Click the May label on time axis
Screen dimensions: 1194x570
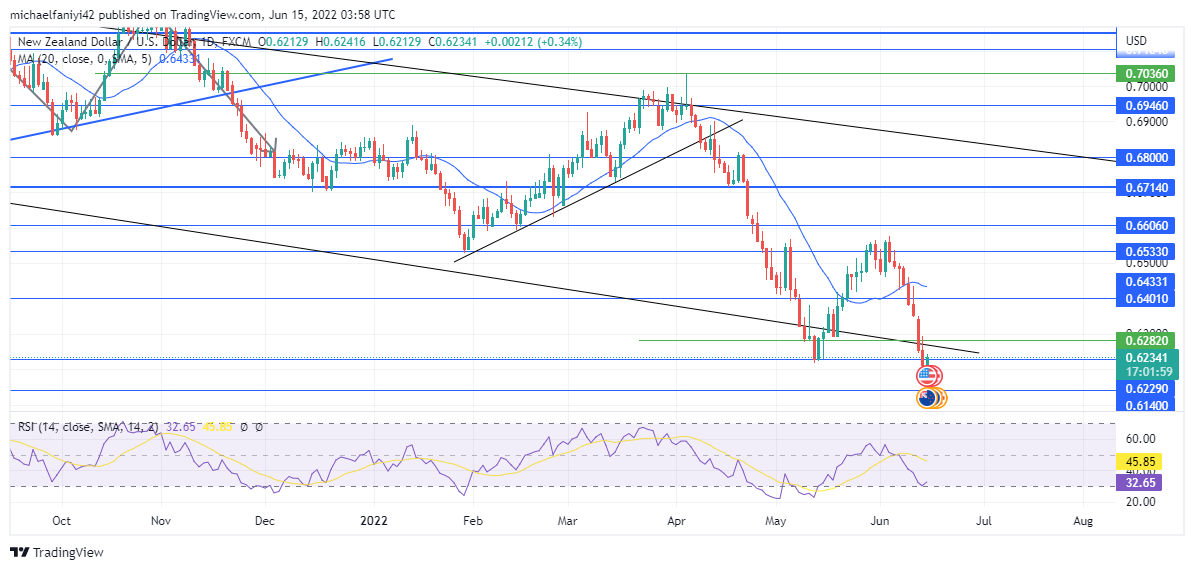pyautogui.click(x=775, y=521)
